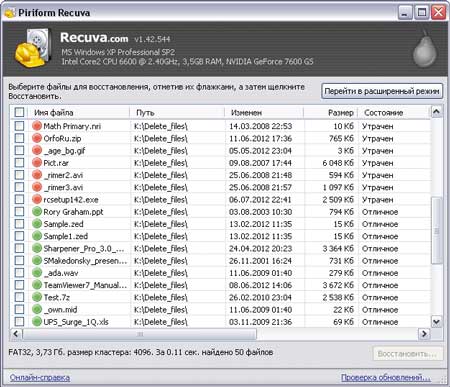Click the red status icon beside OrfoRu.zip
The width and height of the screenshot is (450, 387).
tap(37, 138)
